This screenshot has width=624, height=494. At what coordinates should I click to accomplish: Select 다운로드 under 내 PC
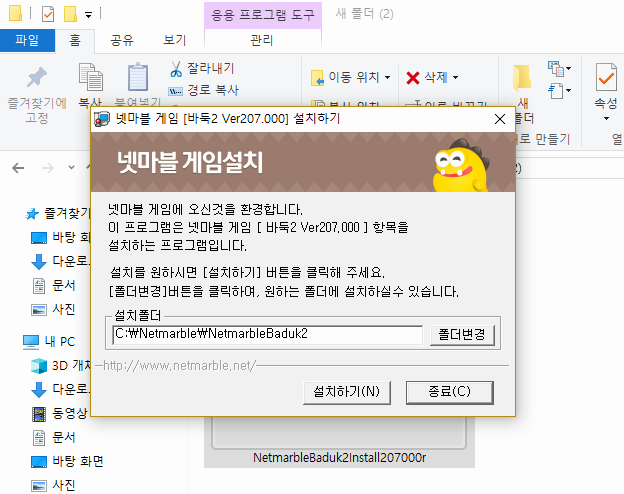coord(60,389)
